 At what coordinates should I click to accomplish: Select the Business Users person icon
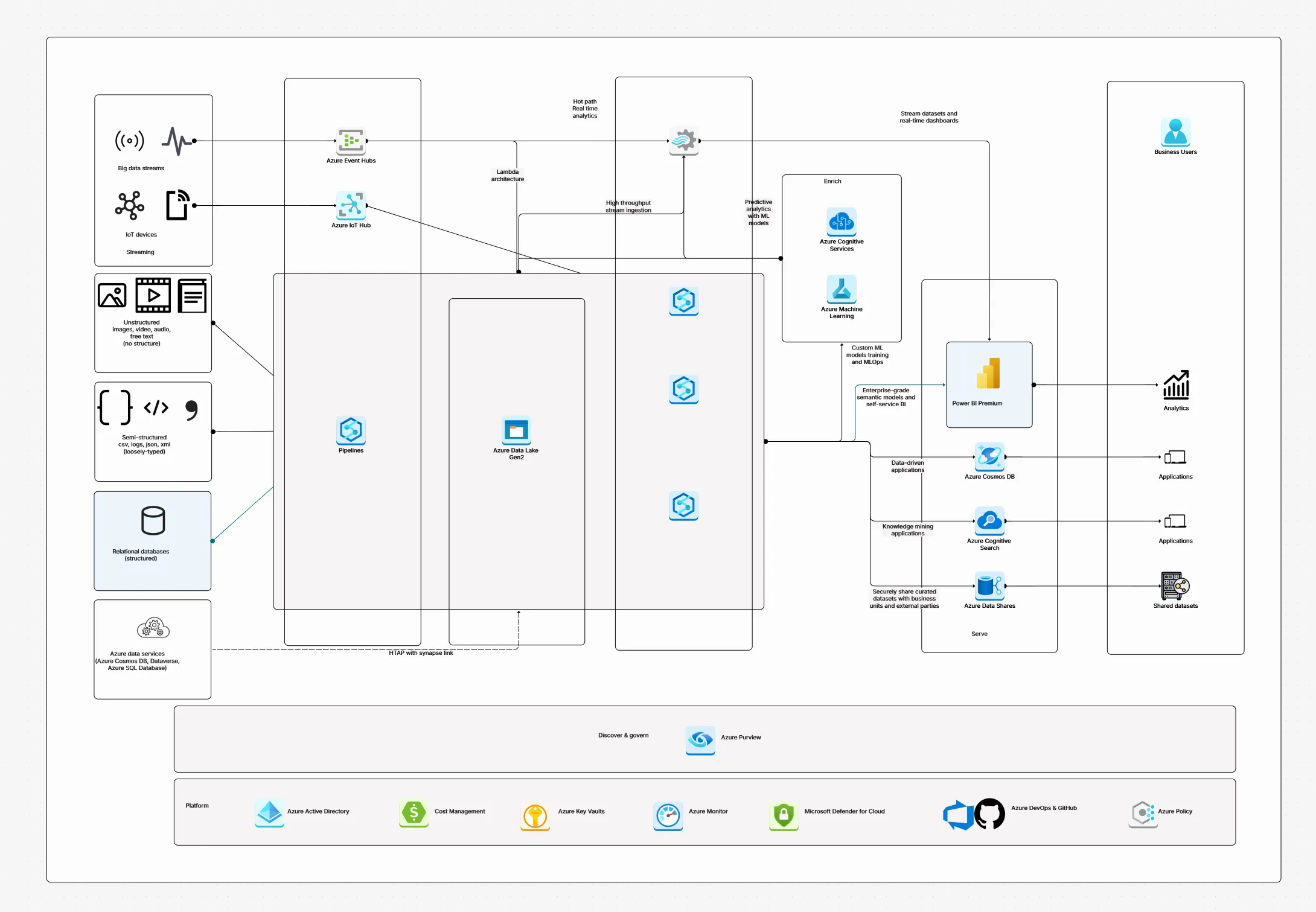tap(1175, 132)
